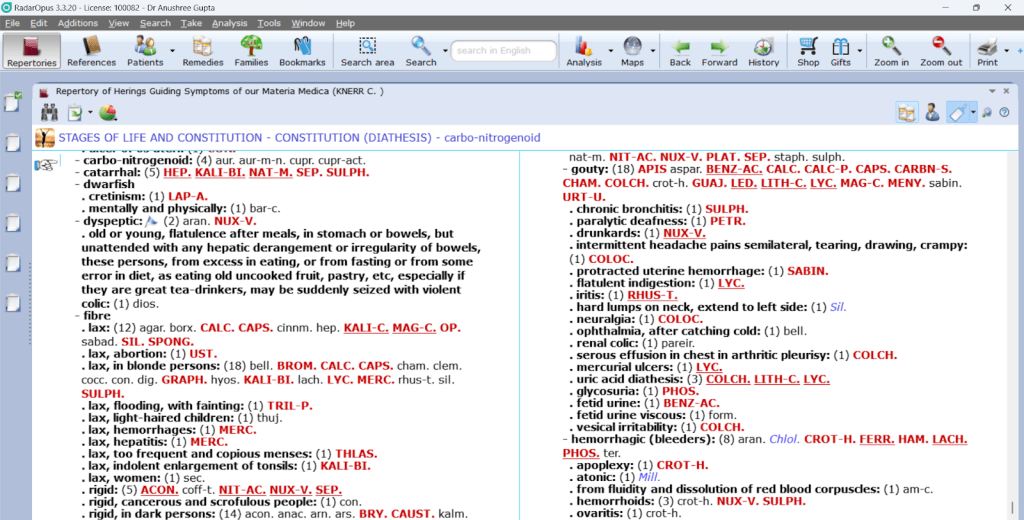The height and width of the screenshot is (520, 1024).
Task: Expand the Print dropdown arrow
Action: pos(1006,51)
